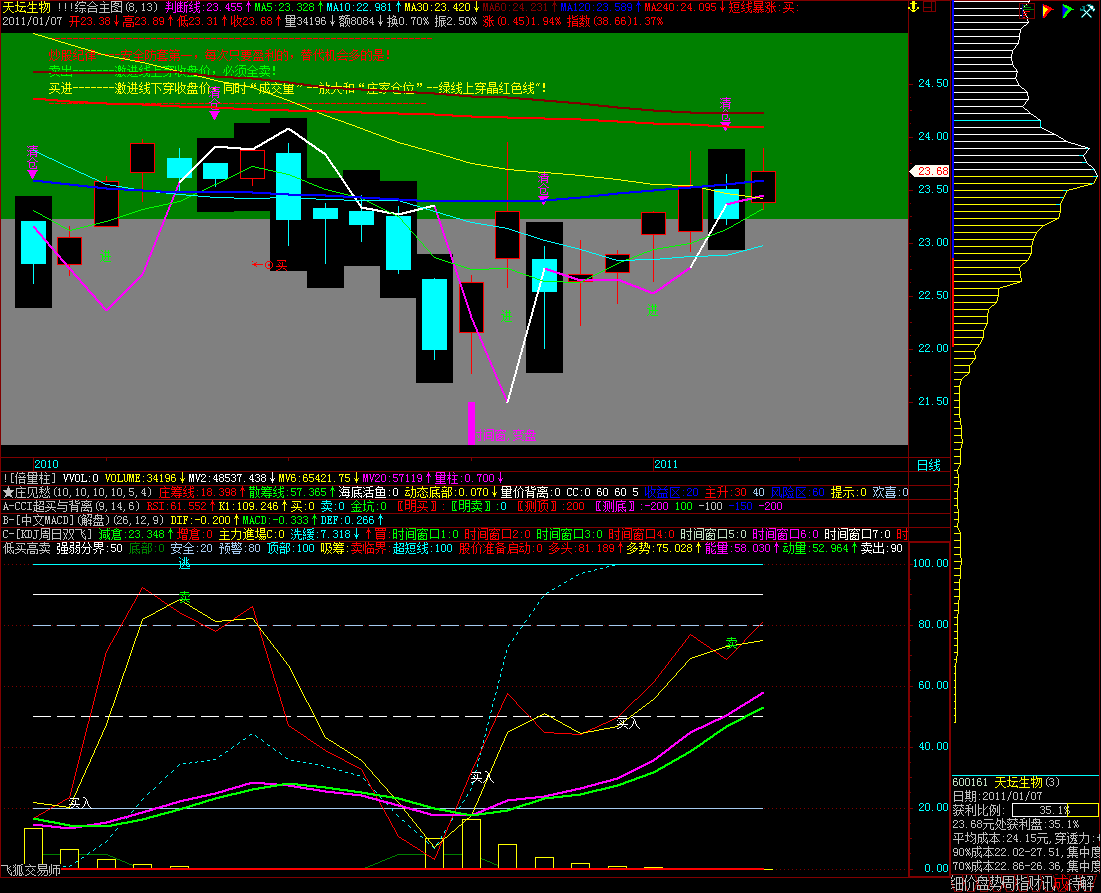1101x893 pixels.
Task: Click the 600161 stock code
Action: click(970, 782)
